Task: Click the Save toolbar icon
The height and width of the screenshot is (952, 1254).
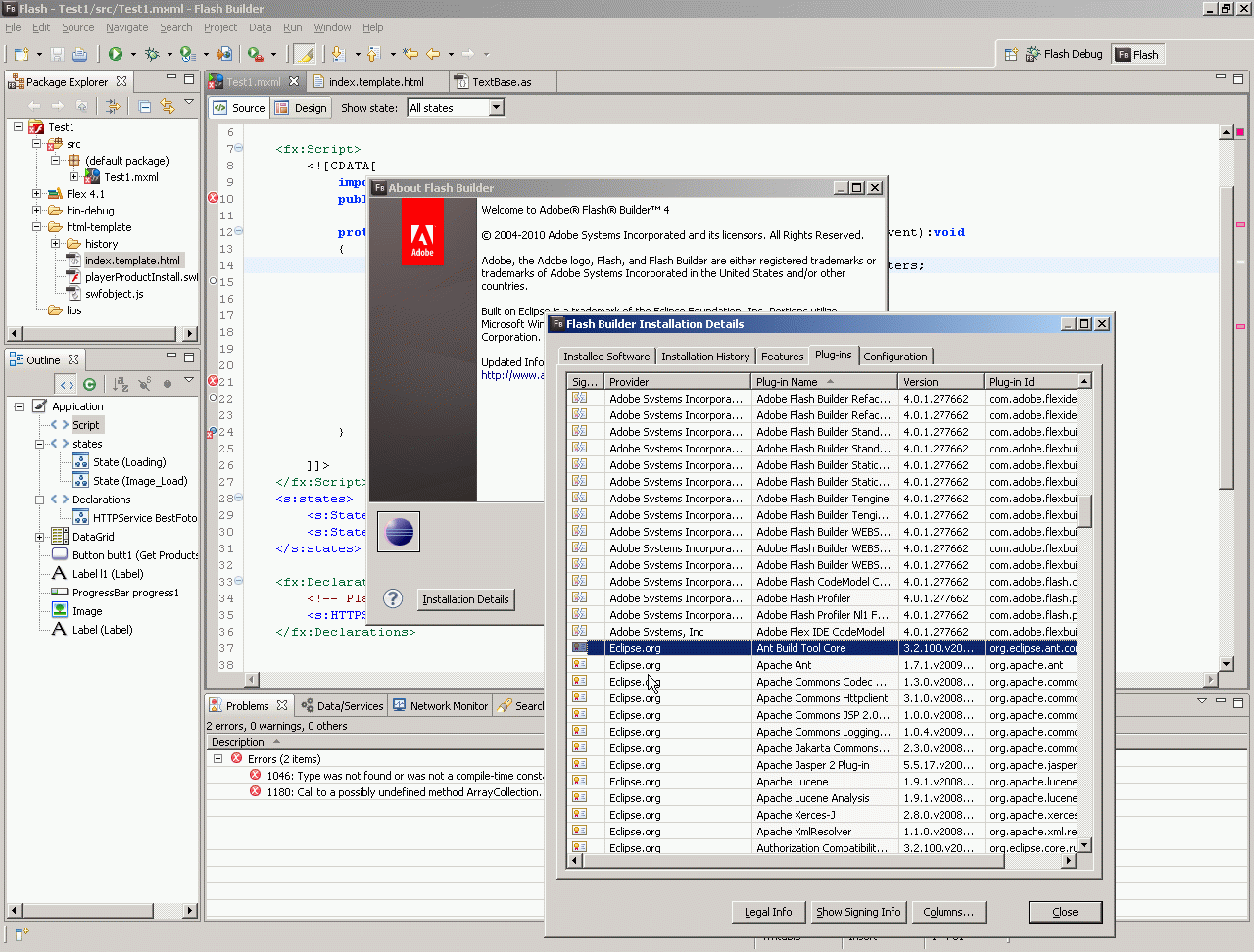Action: [57, 54]
